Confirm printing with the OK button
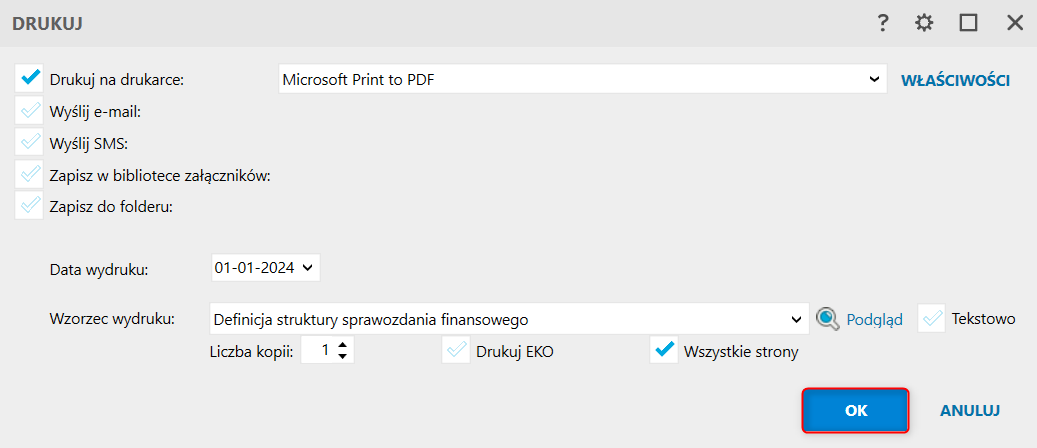The width and height of the screenshot is (1037, 448). (855, 410)
